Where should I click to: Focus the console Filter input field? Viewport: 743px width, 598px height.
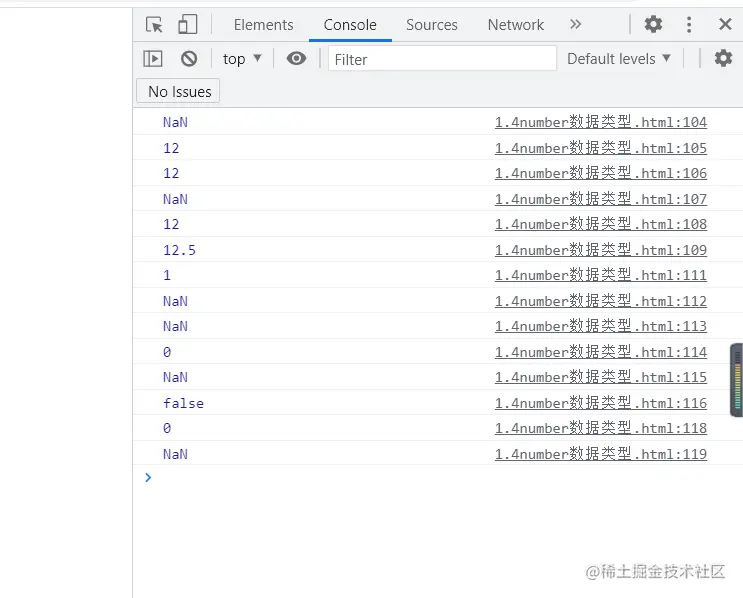click(442, 59)
